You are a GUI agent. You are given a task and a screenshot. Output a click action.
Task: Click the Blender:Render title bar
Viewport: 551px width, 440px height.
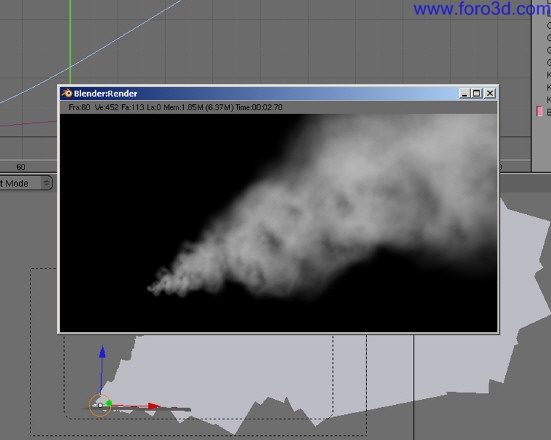[x=278, y=93]
